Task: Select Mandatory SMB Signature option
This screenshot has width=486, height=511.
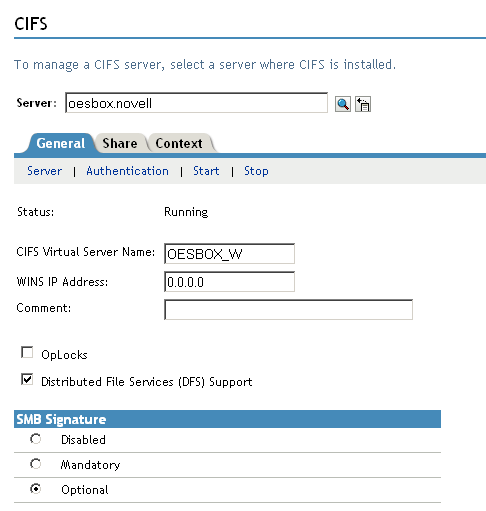Action: [35, 464]
